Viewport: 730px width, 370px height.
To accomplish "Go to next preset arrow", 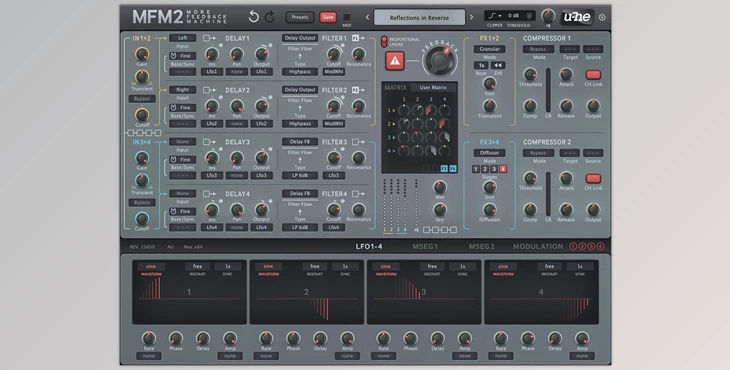I will [x=471, y=17].
